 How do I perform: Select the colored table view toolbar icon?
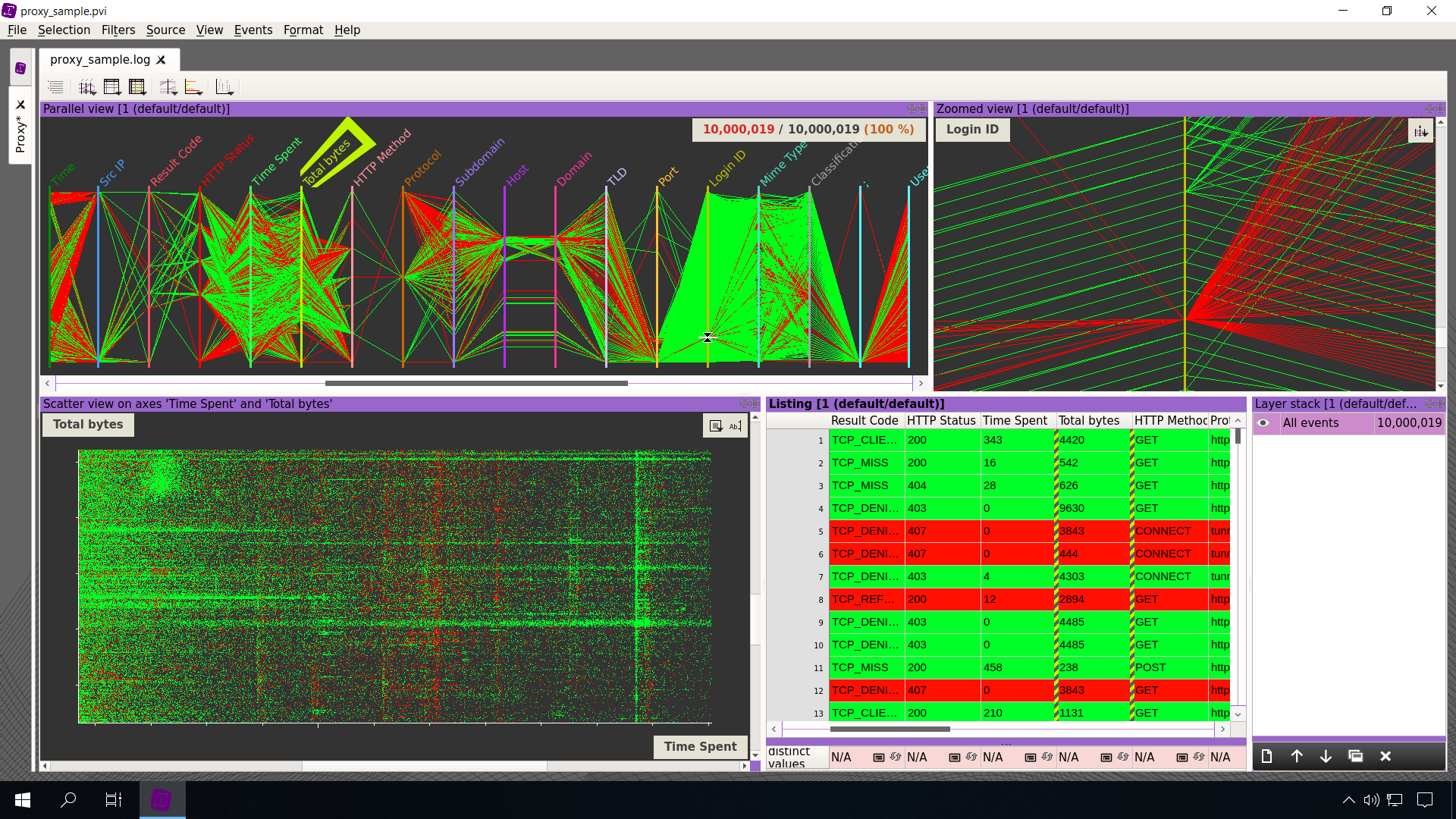point(136,86)
